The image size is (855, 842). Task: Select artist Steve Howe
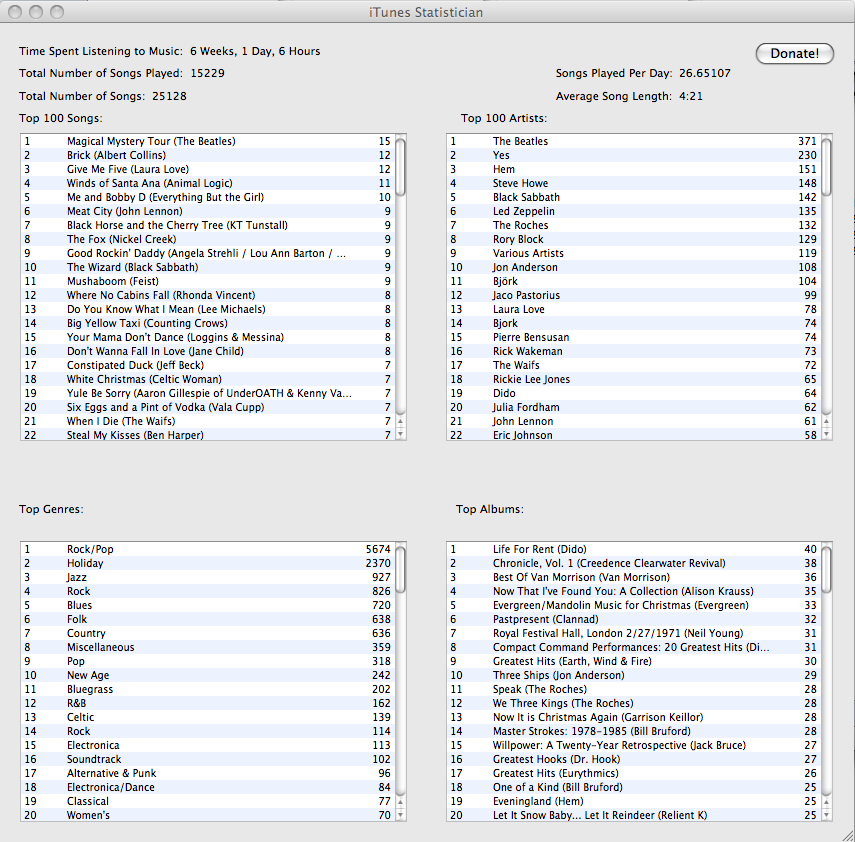pyautogui.click(x=634, y=183)
